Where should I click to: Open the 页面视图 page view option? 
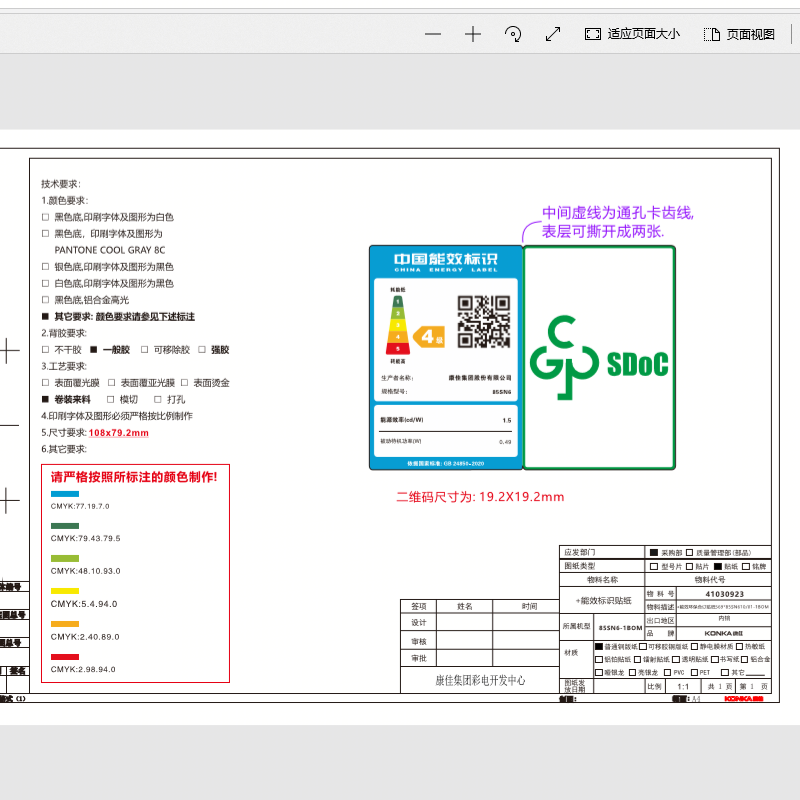[739, 34]
